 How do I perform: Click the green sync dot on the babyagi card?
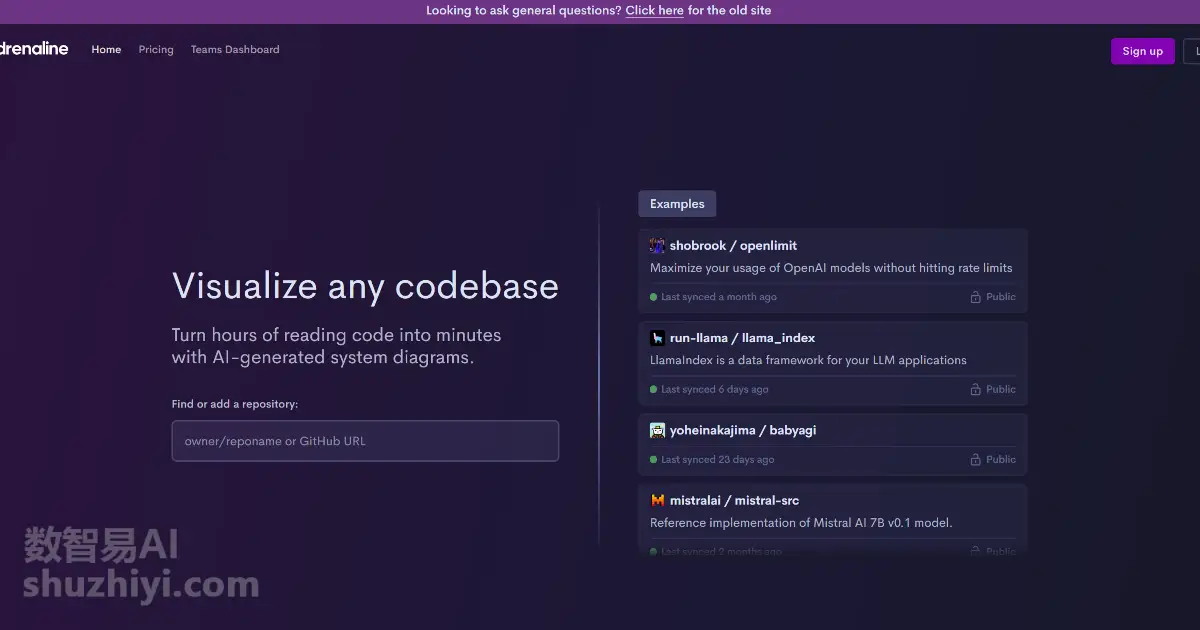(x=654, y=459)
